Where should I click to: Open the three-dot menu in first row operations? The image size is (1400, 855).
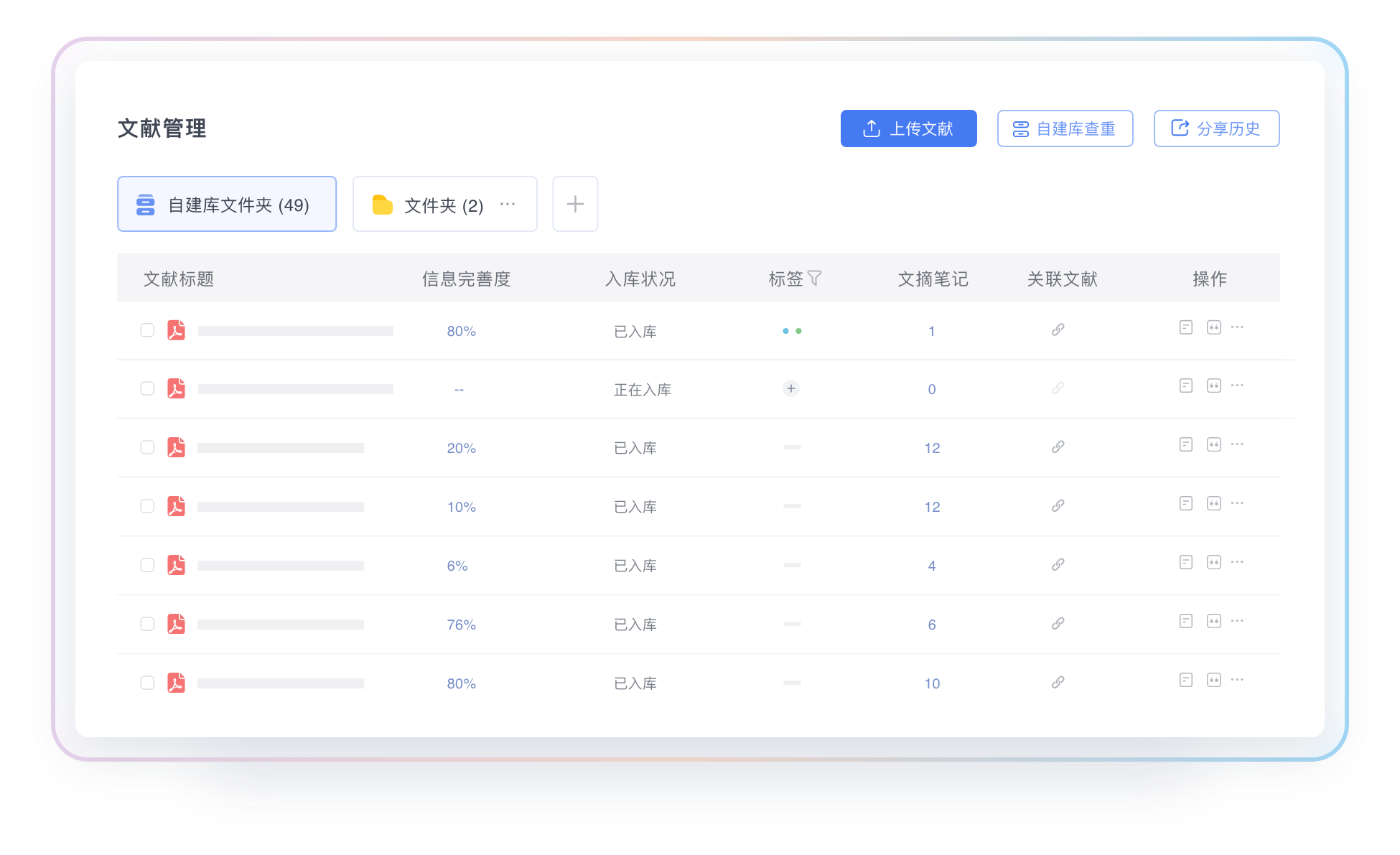(x=1237, y=327)
